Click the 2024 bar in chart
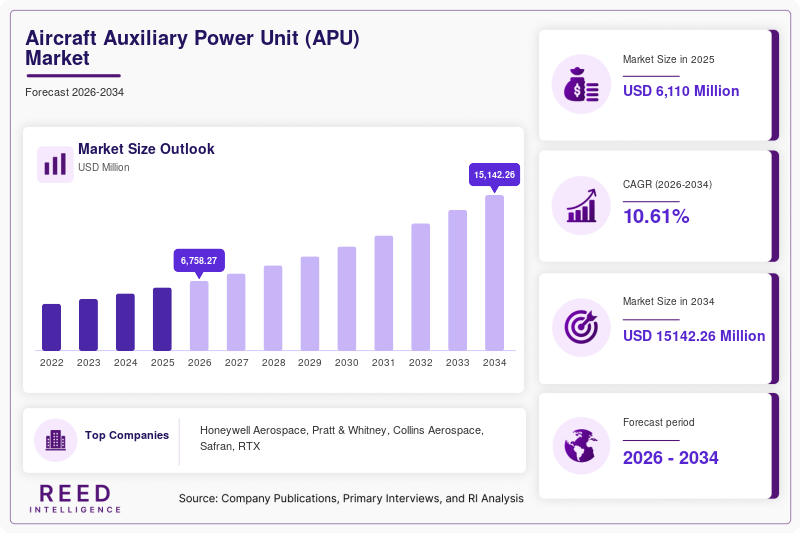 tap(126, 322)
